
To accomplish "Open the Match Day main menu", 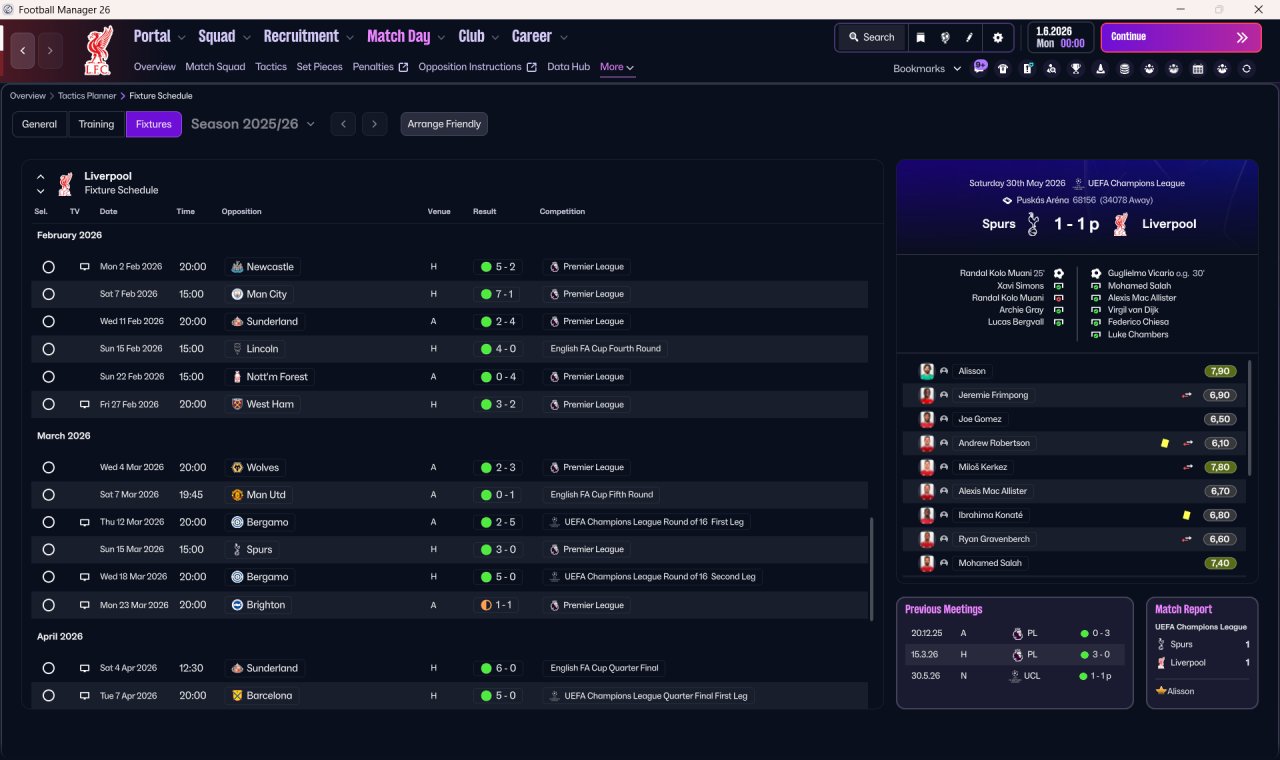I will click(x=398, y=37).
